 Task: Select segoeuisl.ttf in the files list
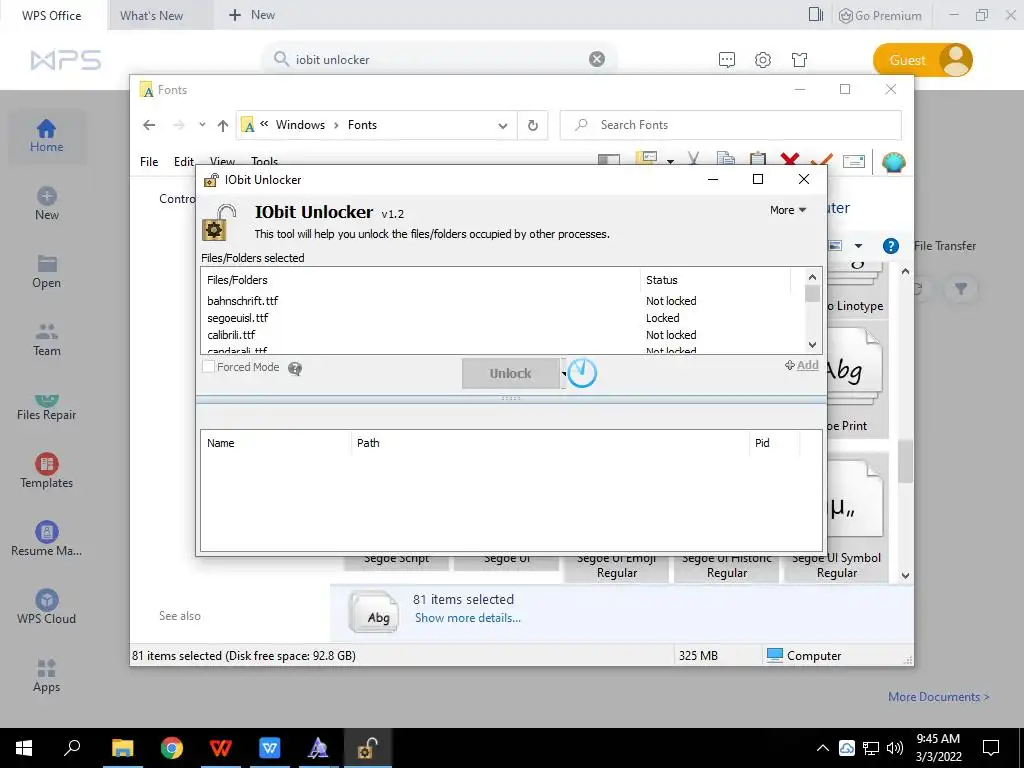[x=238, y=318]
